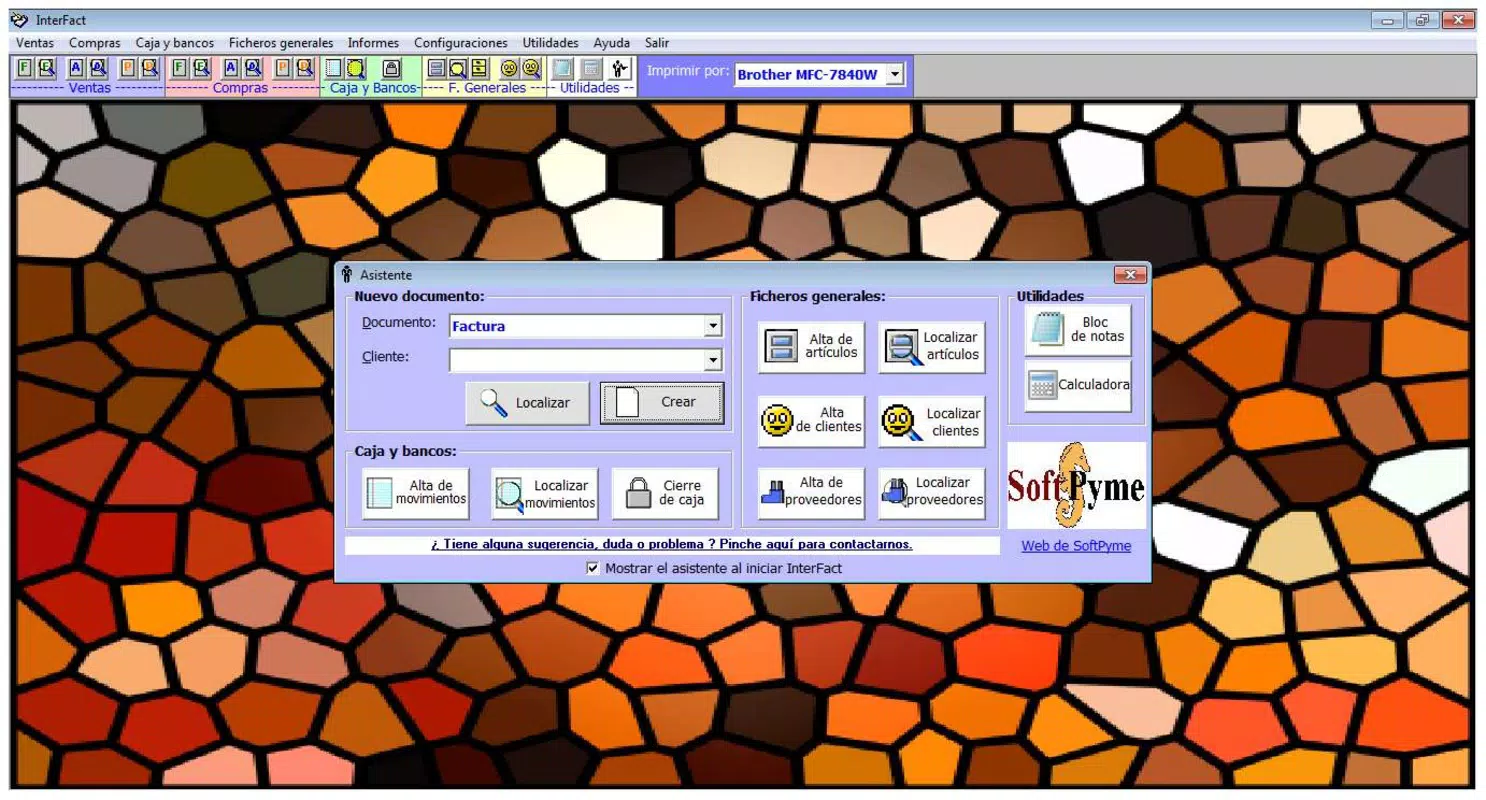Viewport: 1486px width, 800px height.
Task: Click the Compras 'F' new document icon
Action: tap(180, 67)
